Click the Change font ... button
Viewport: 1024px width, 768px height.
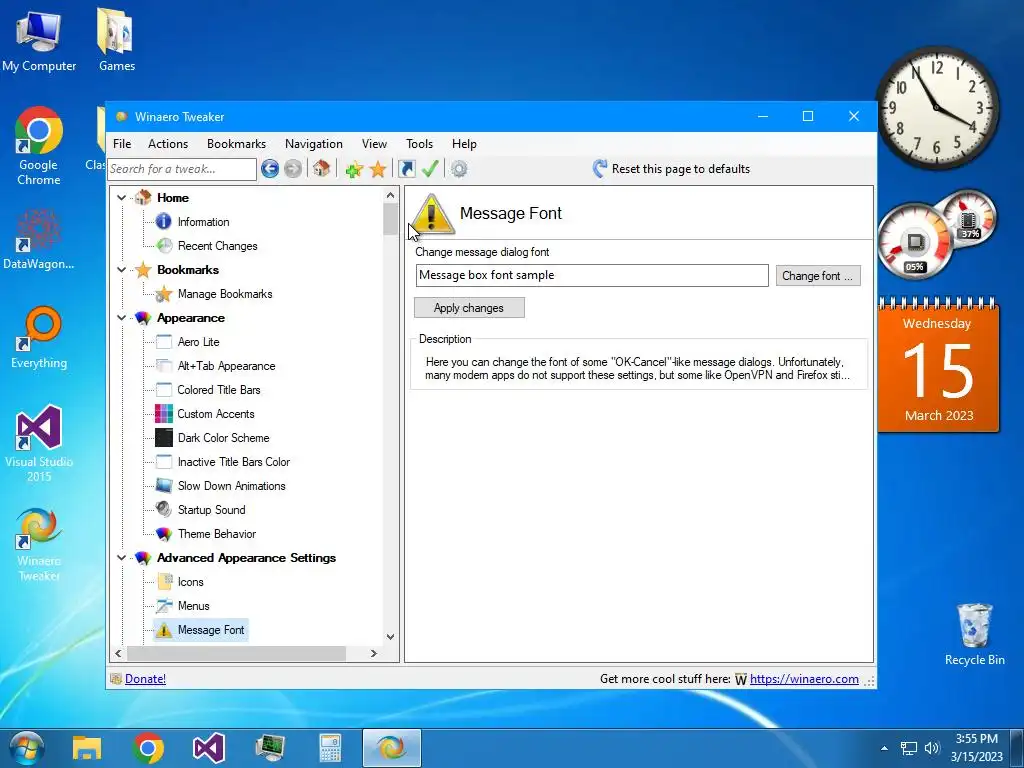pyautogui.click(x=818, y=276)
